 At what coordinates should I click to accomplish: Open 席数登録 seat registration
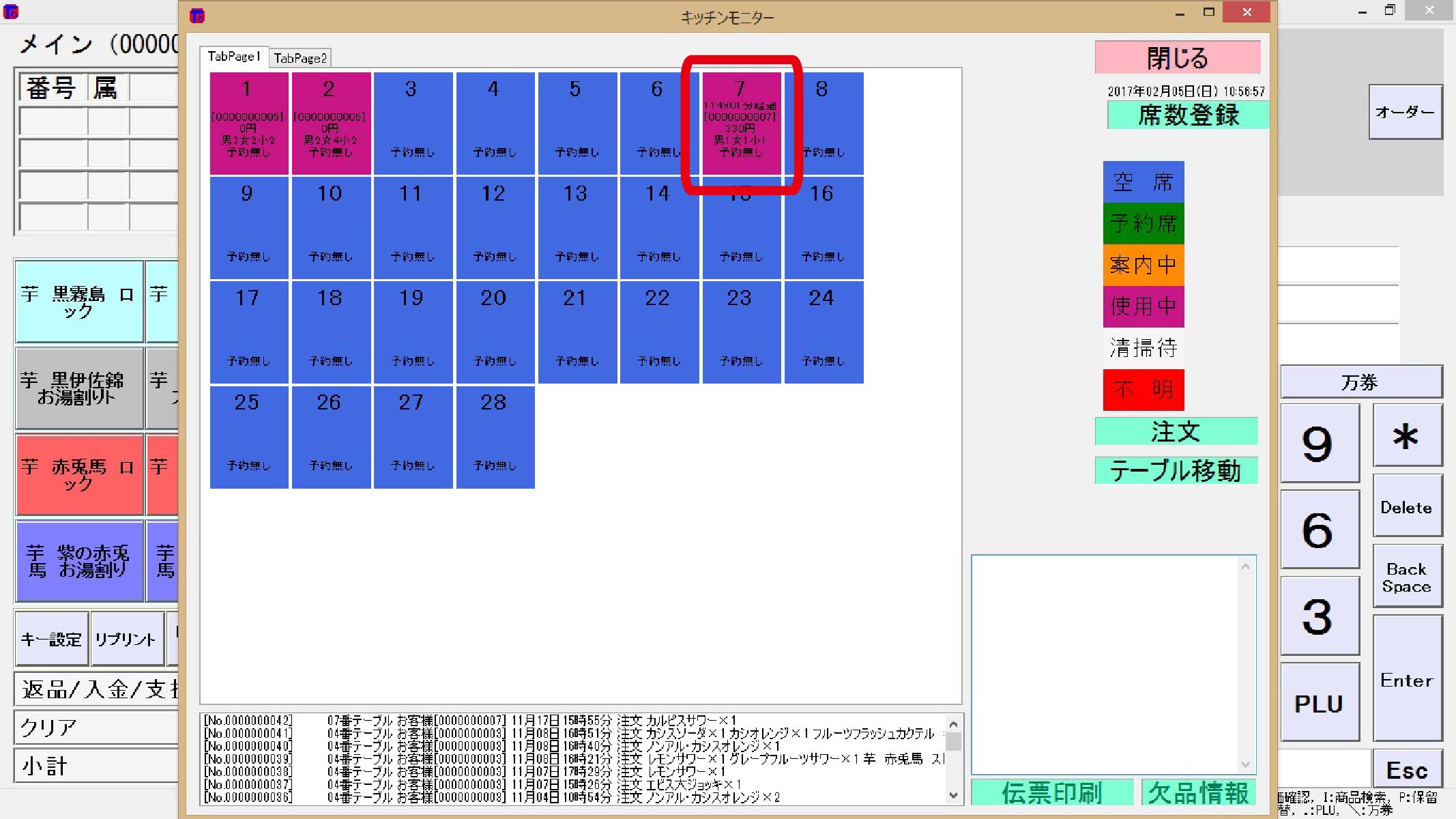[x=1187, y=115]
